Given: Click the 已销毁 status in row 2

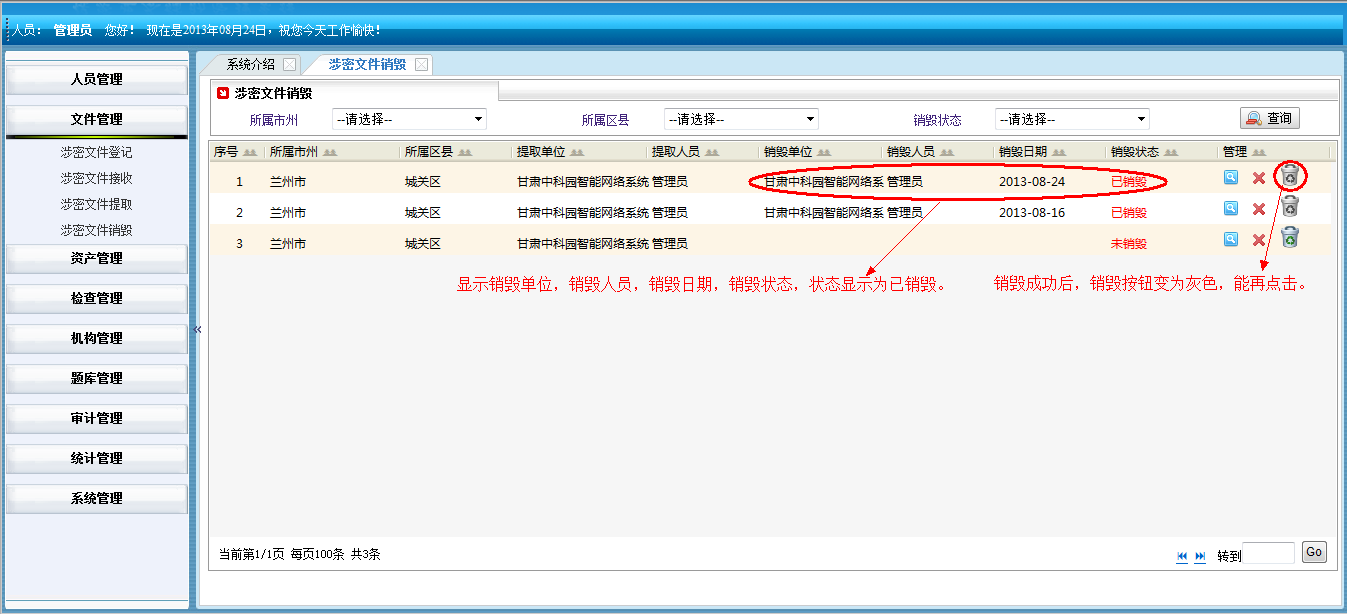Looking at the screenshot, I should (x=1129, y=213).
